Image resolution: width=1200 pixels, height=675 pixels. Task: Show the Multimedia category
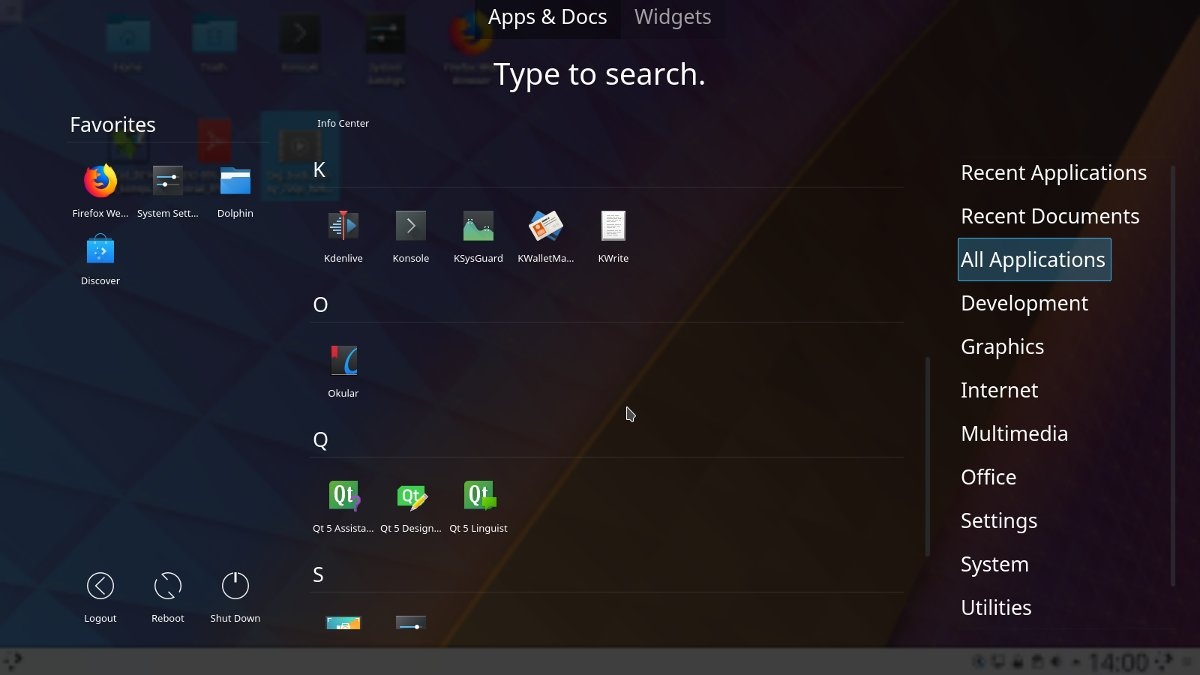pos(1014,434)
